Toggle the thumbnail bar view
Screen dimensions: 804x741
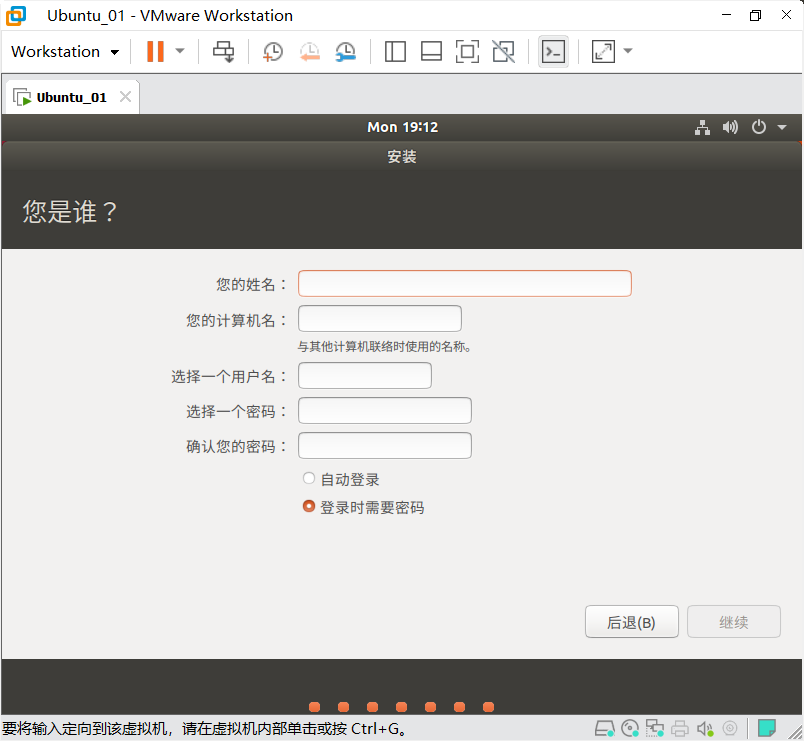coord(431,52)
